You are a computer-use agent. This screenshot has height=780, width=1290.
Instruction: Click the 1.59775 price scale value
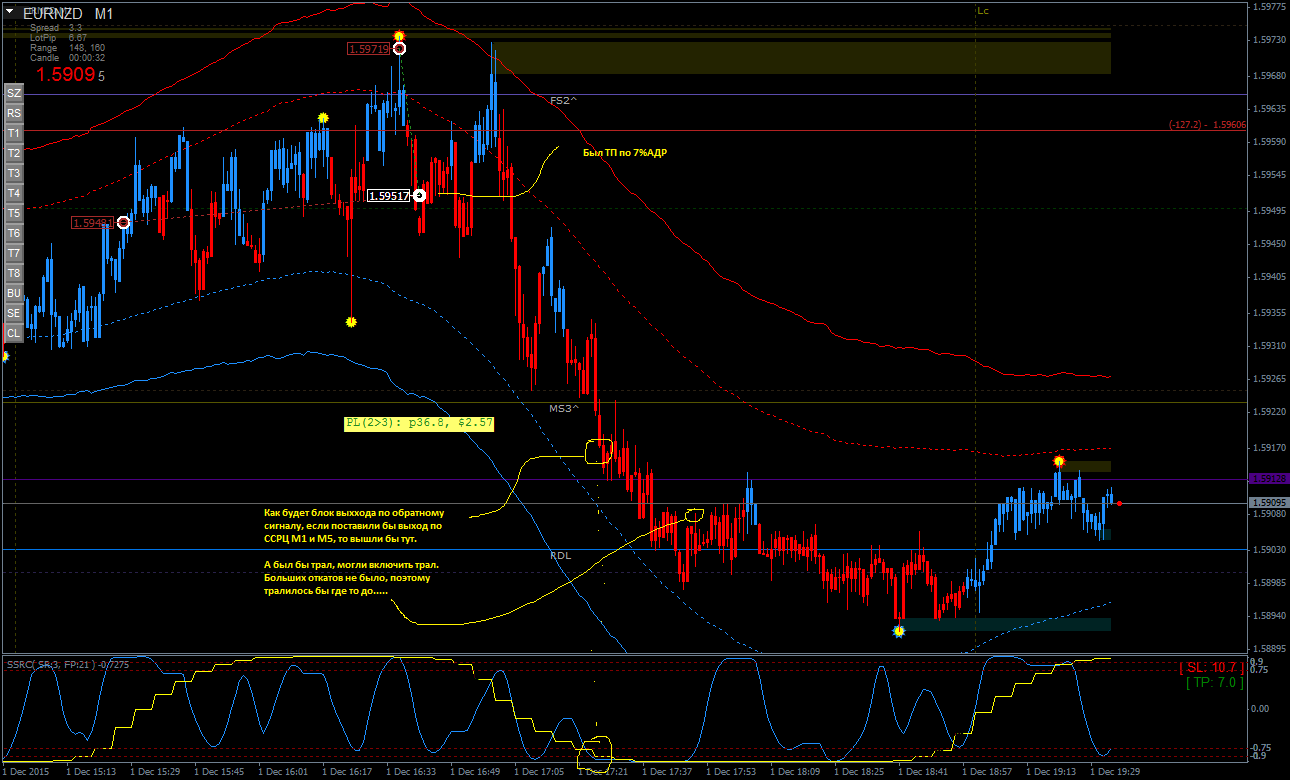click(x=1268, y=7)
